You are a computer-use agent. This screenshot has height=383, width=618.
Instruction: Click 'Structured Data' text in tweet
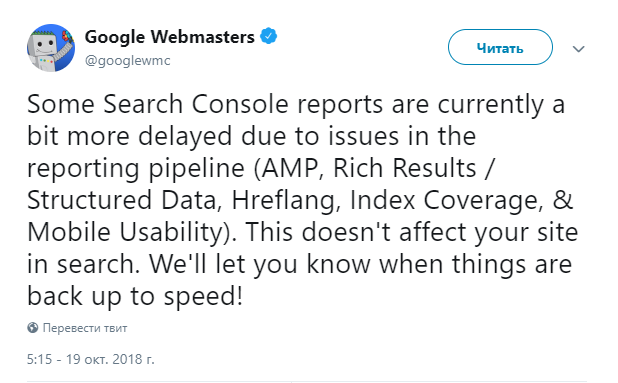point(122,200)
